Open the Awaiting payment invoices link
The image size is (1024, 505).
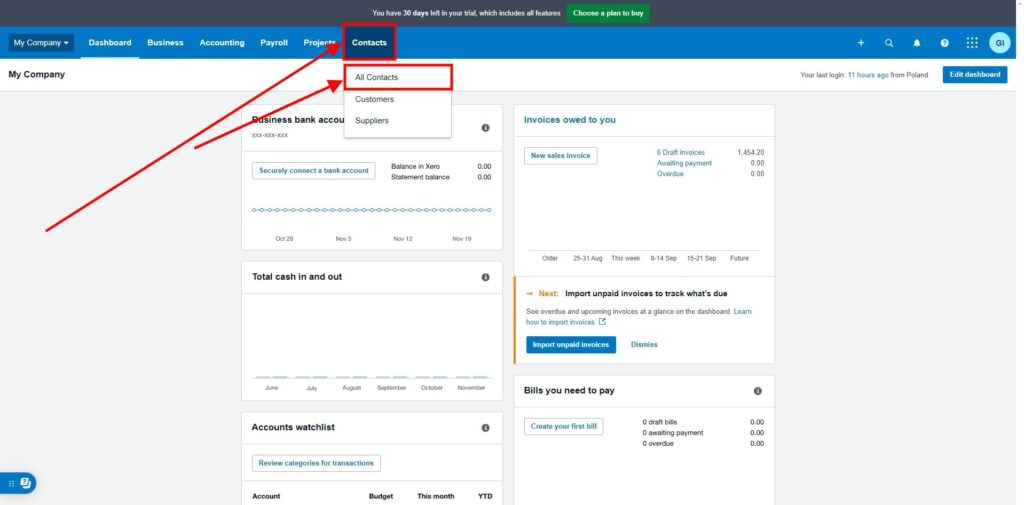(684, 163)
